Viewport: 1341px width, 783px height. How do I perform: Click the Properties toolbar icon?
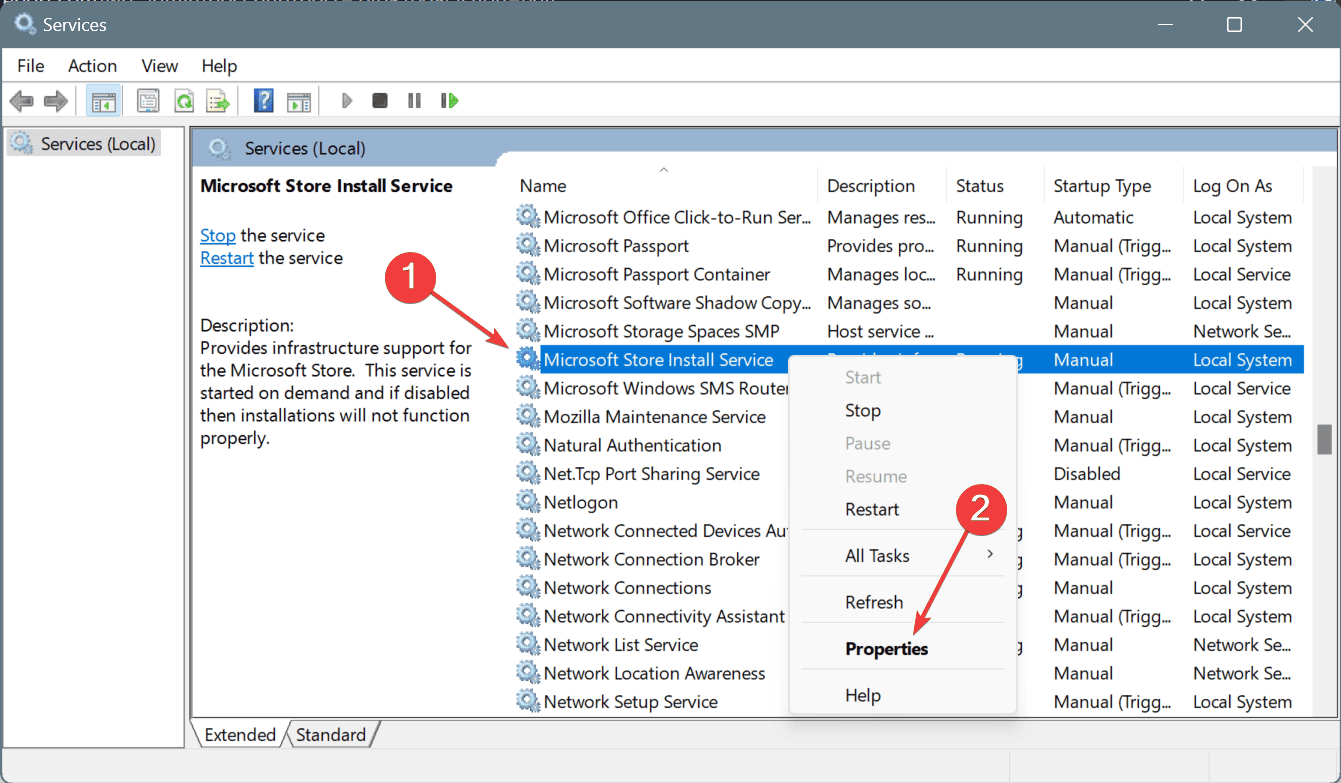[149, 101]
